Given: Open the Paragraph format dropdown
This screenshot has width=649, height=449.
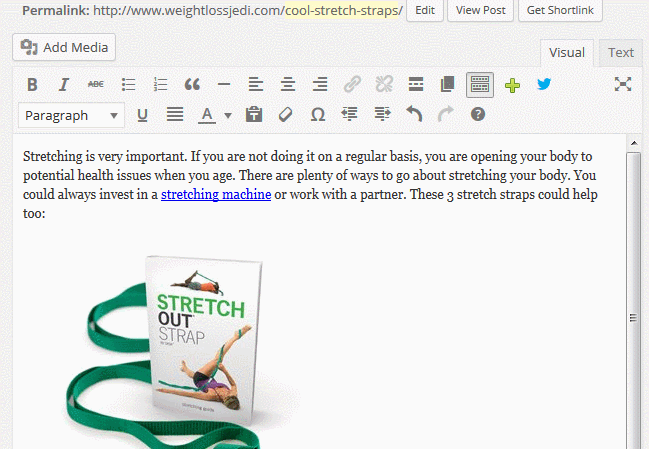Looking at the screenshot, I should [x=71, y=115].
